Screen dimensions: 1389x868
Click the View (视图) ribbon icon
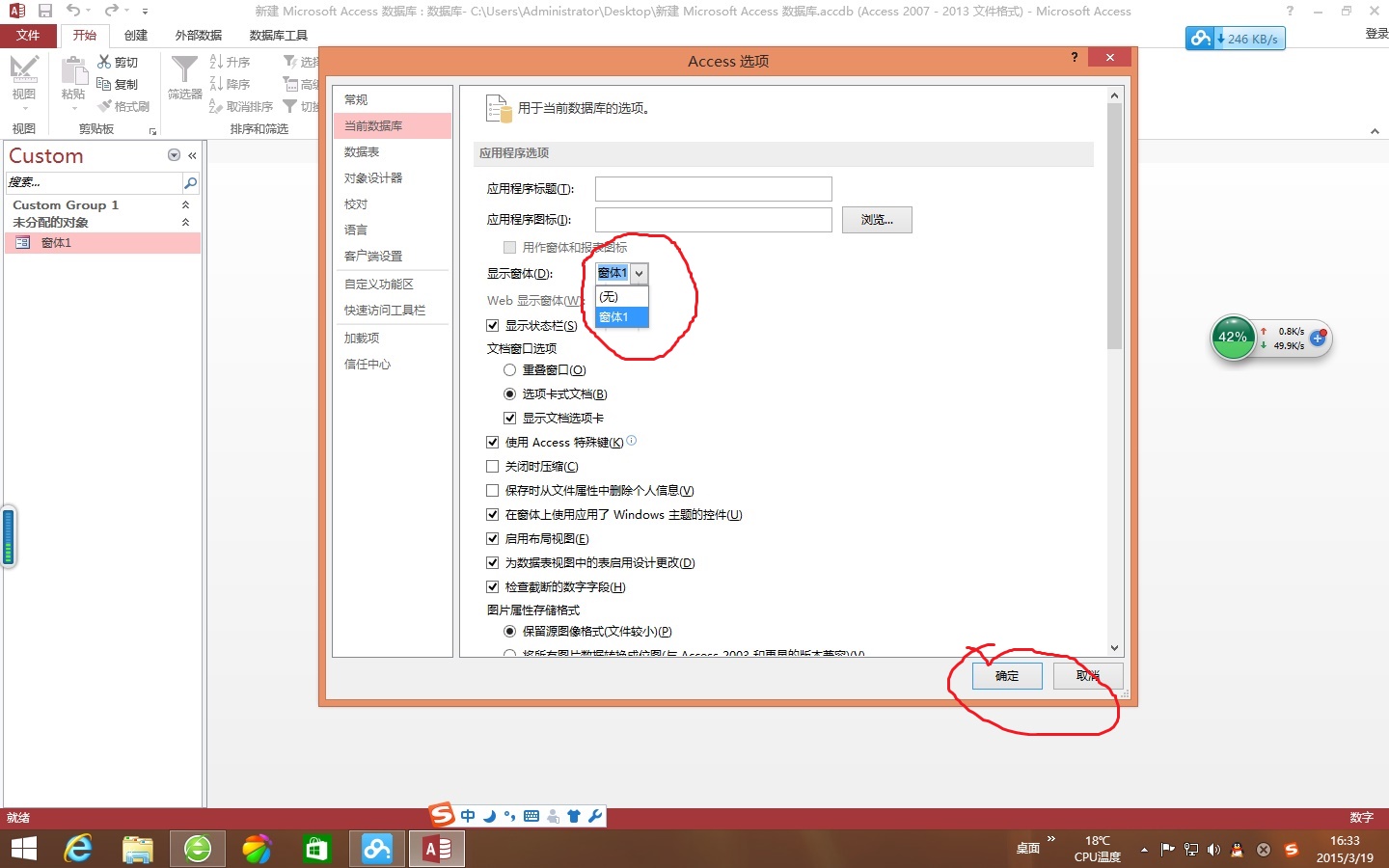pos(23,70)
